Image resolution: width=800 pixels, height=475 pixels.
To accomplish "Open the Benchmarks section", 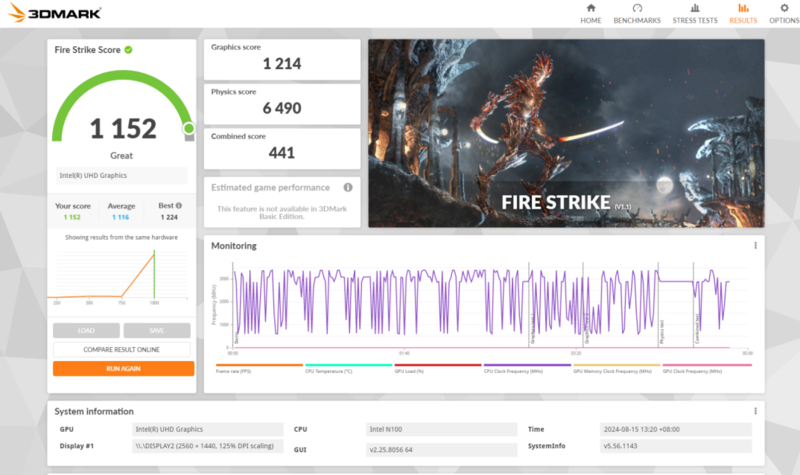I will pos(636,13).
